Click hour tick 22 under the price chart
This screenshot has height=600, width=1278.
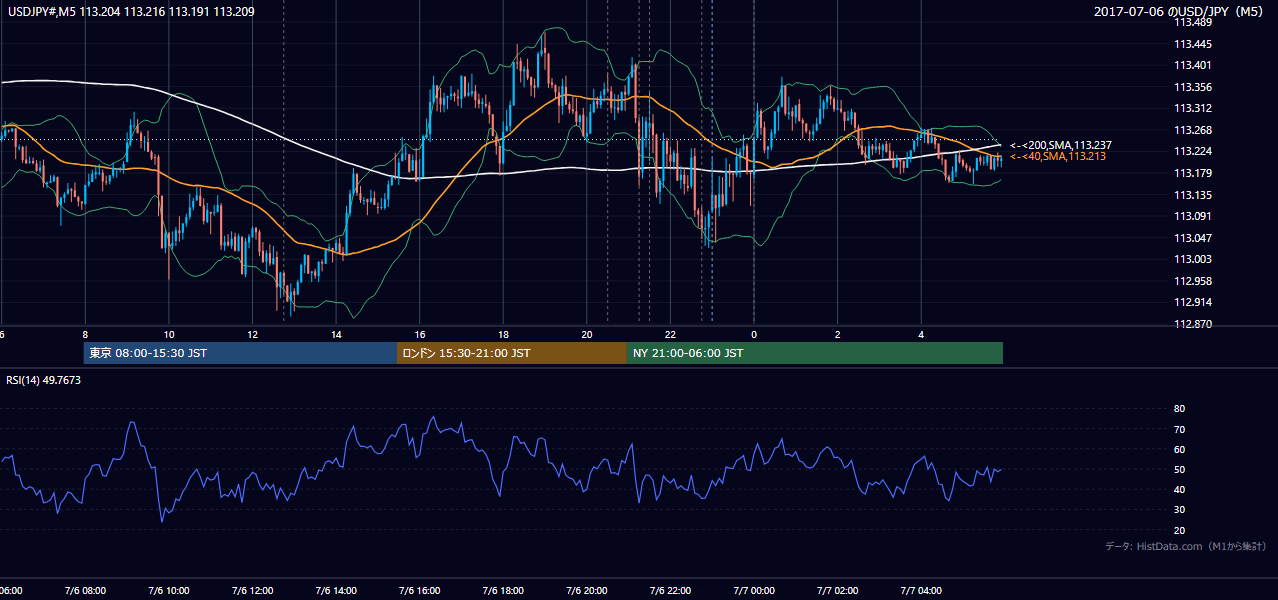coord(671,335)
